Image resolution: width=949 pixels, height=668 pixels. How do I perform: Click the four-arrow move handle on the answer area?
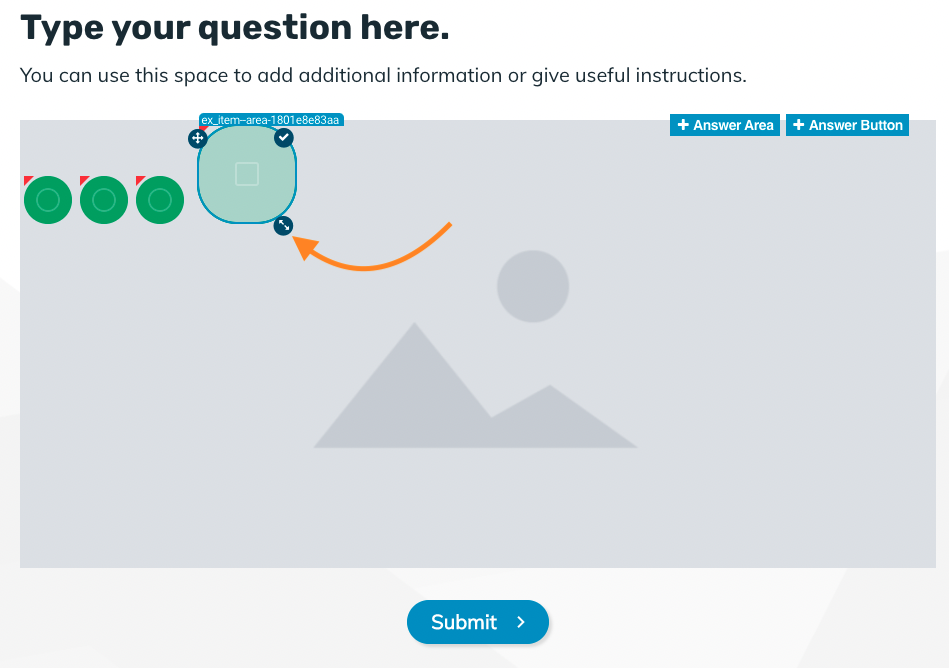pos(197,139)
